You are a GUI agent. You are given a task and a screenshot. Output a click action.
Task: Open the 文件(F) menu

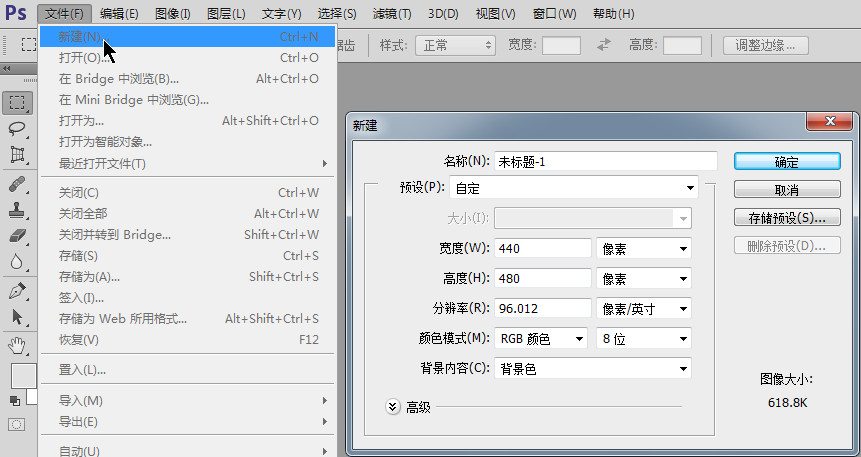[64, 14]
